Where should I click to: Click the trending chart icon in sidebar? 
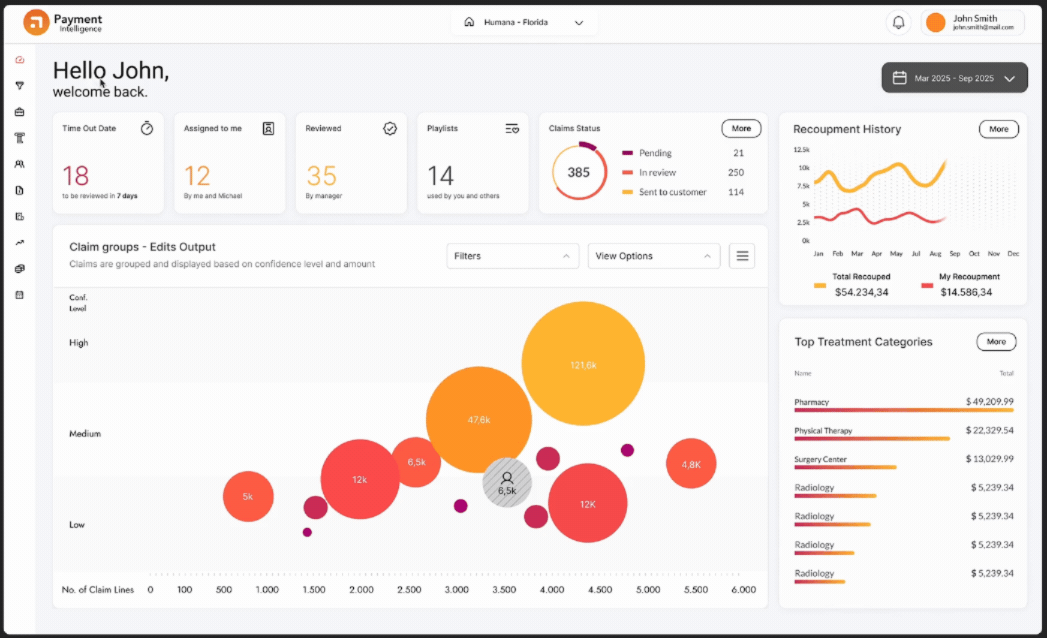[x=19, y=242]
